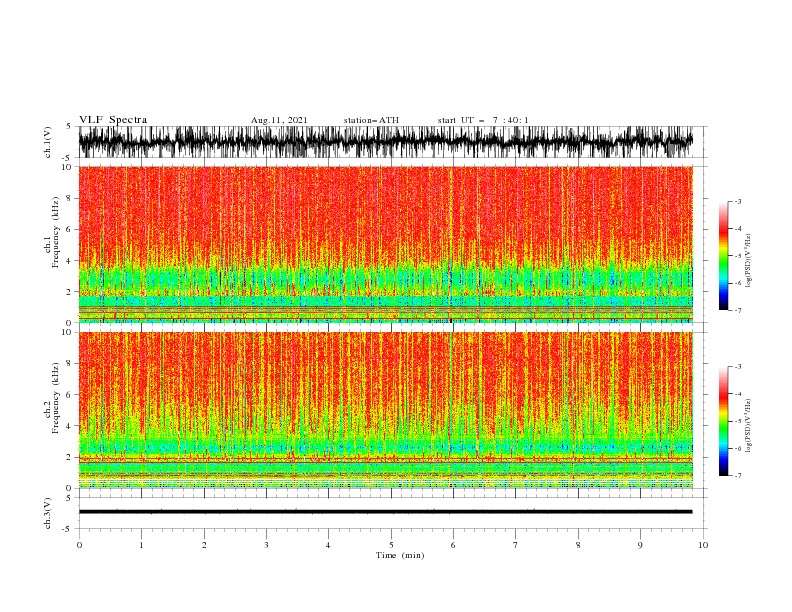This screenshot has height=612, width=792.
Task: Click the 'ch.3(V)' axis label
Action: click(48, 514)
